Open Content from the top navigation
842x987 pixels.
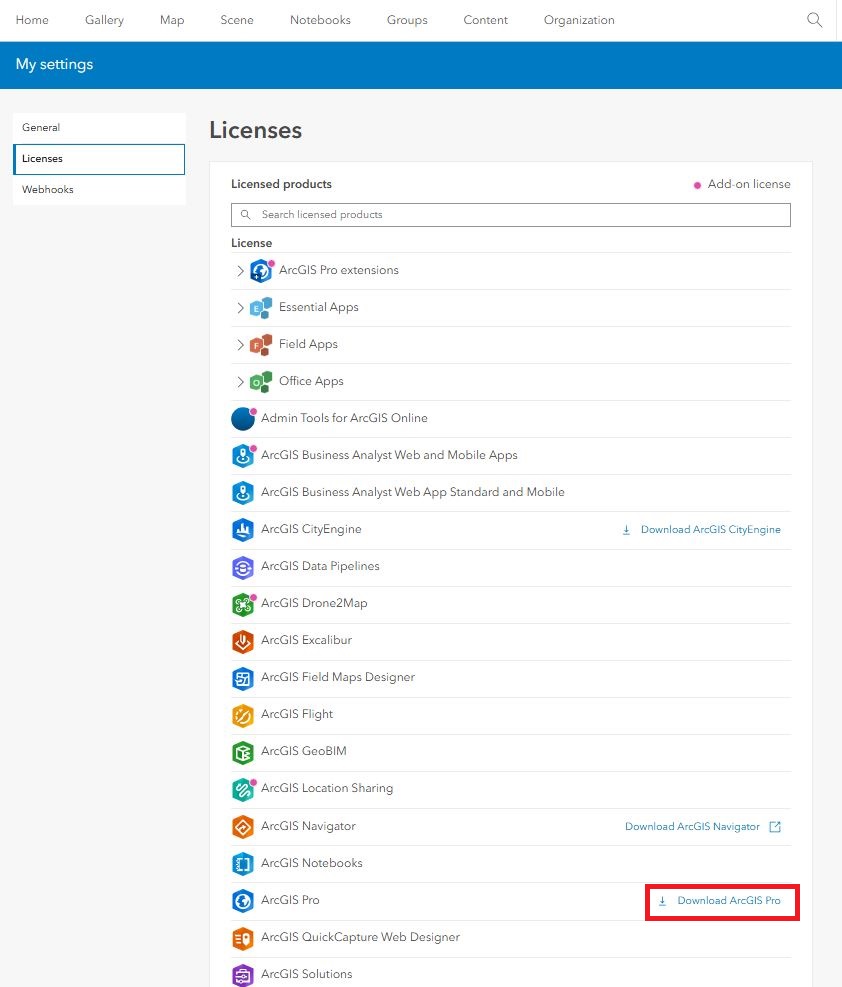tap(485, 20)
